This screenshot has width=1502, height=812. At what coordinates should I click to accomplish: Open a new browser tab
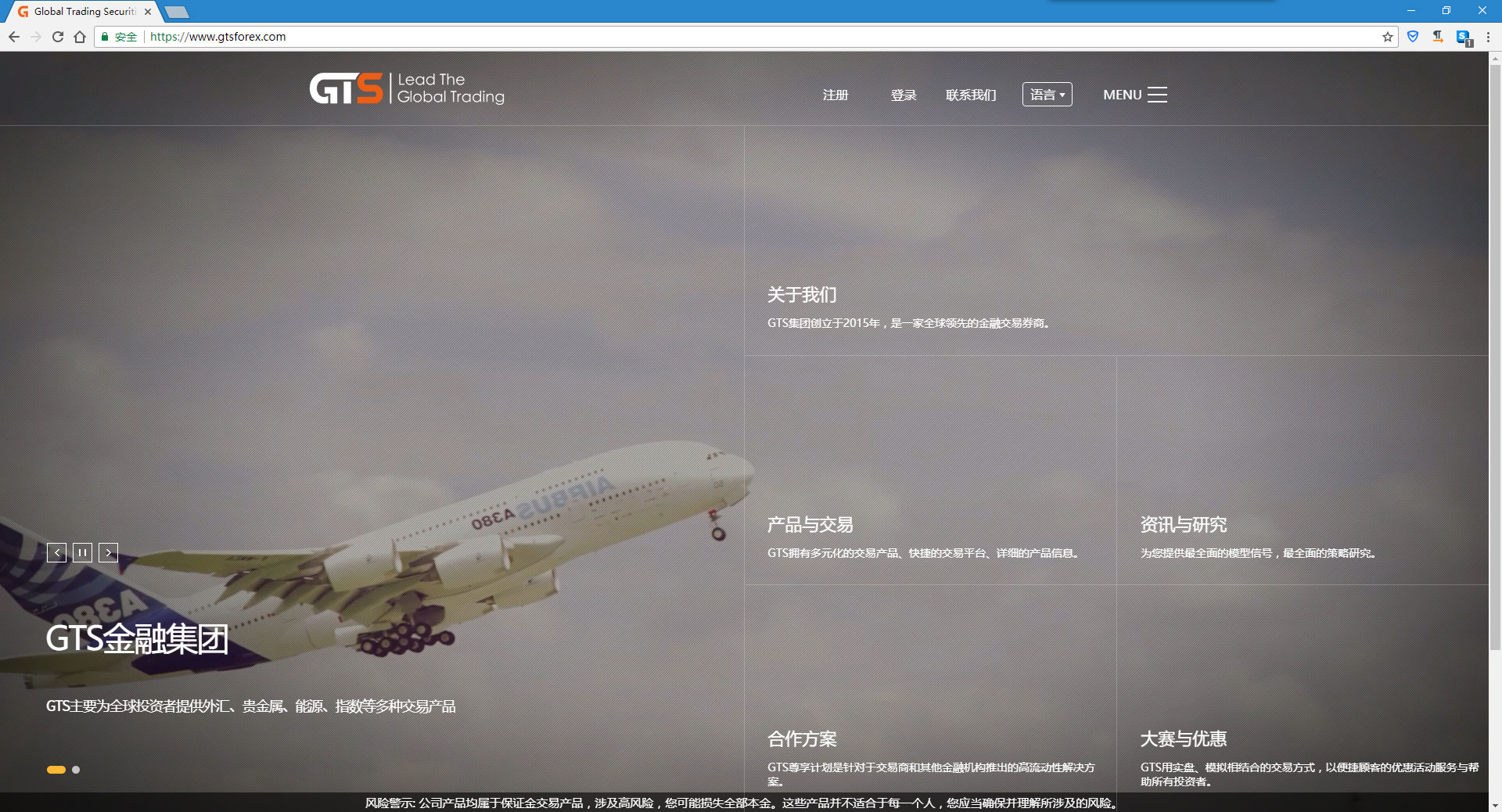tap(177, 12)
